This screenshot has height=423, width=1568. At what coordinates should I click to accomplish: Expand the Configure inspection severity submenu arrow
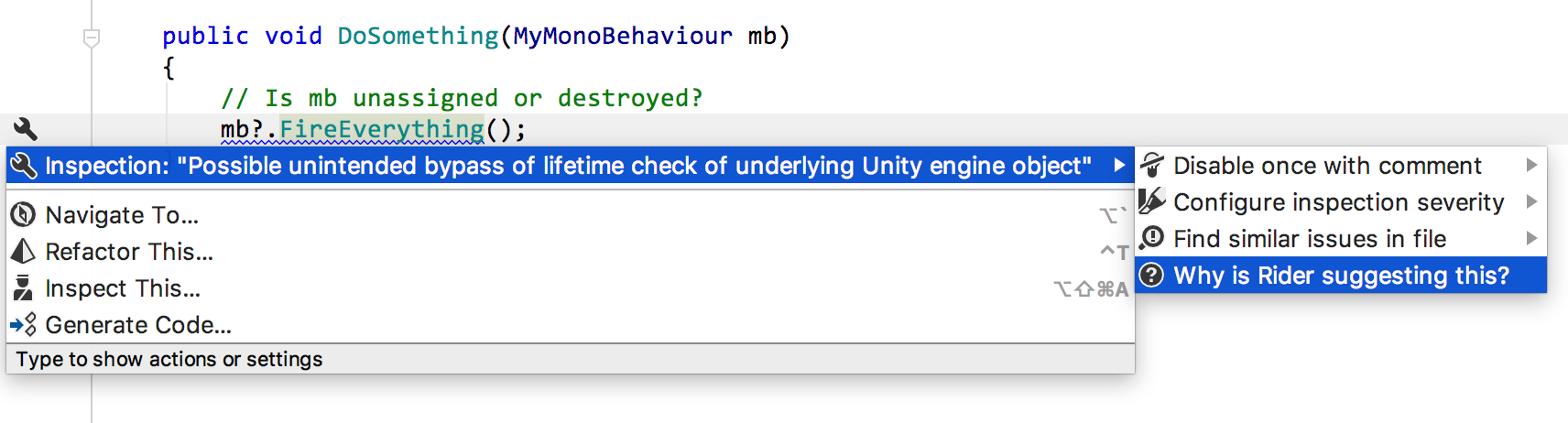point(1531,201)
